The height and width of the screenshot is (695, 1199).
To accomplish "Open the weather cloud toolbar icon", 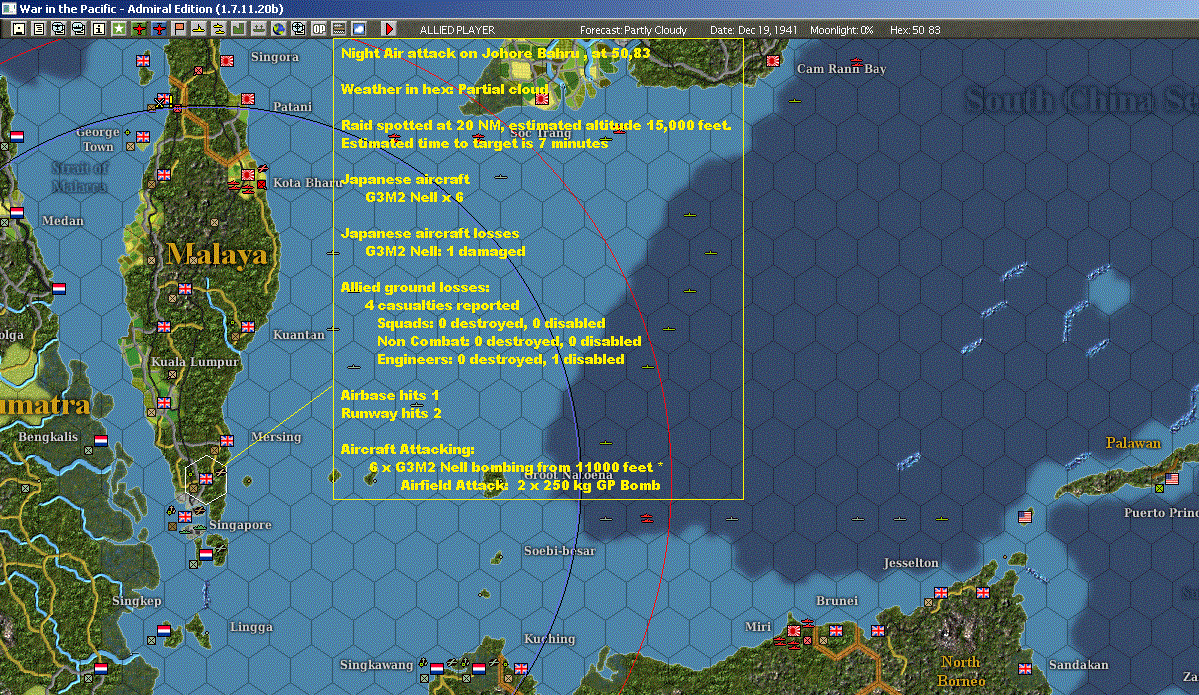I will (359, 29).
